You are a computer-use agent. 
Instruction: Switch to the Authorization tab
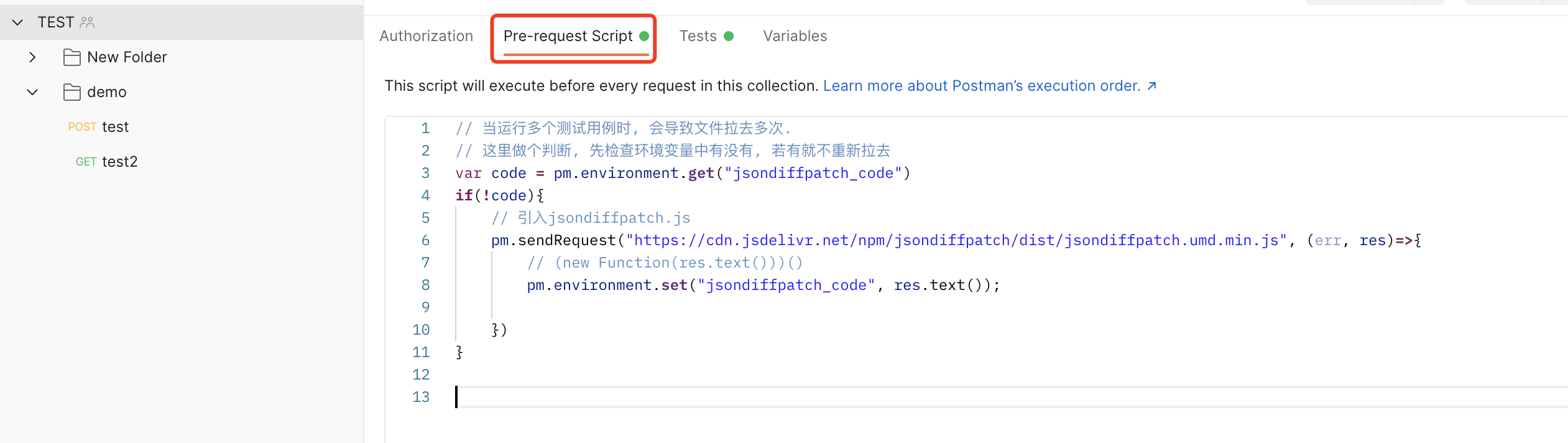(x=426, y=36)
